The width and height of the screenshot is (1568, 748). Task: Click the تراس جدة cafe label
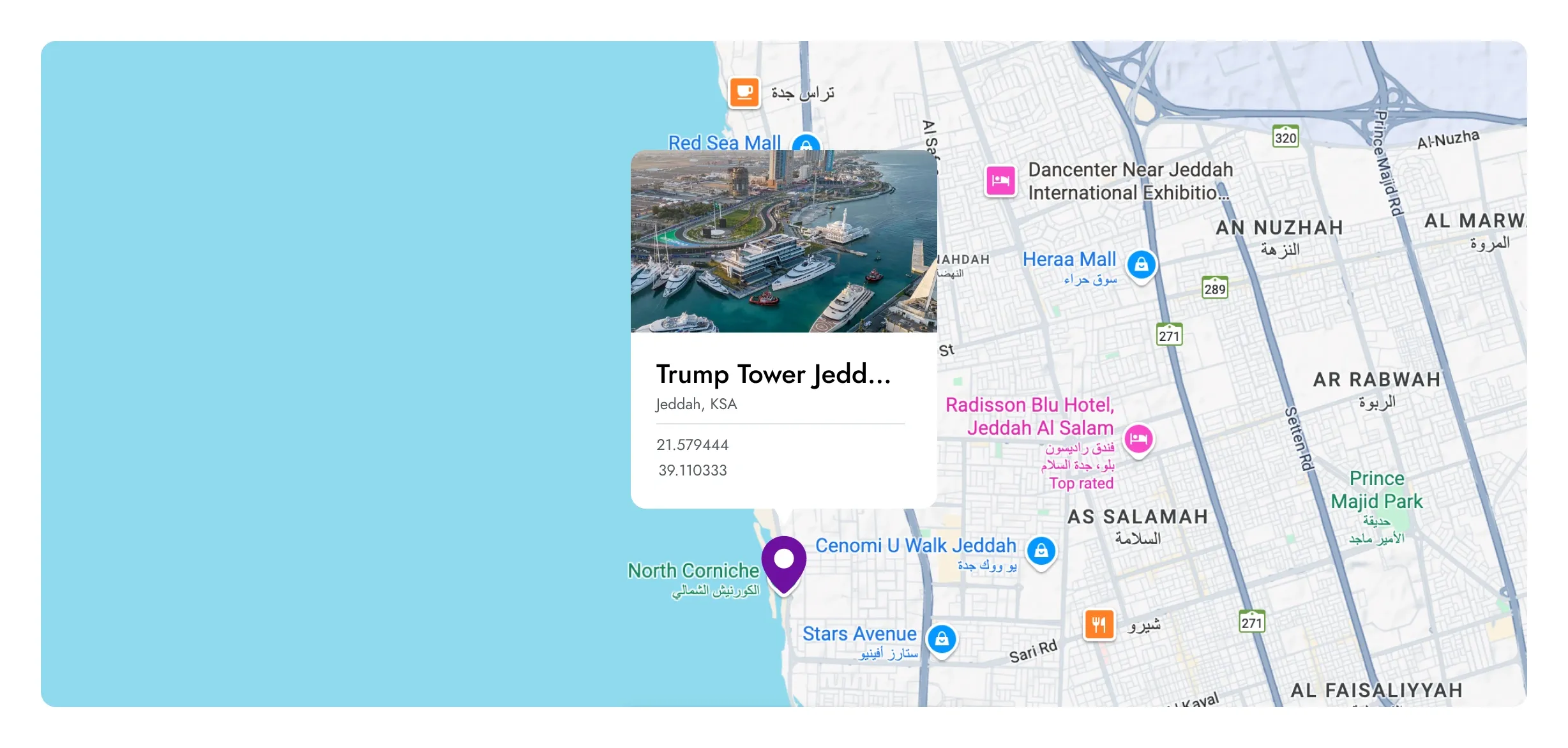click(x=803, y=93)
